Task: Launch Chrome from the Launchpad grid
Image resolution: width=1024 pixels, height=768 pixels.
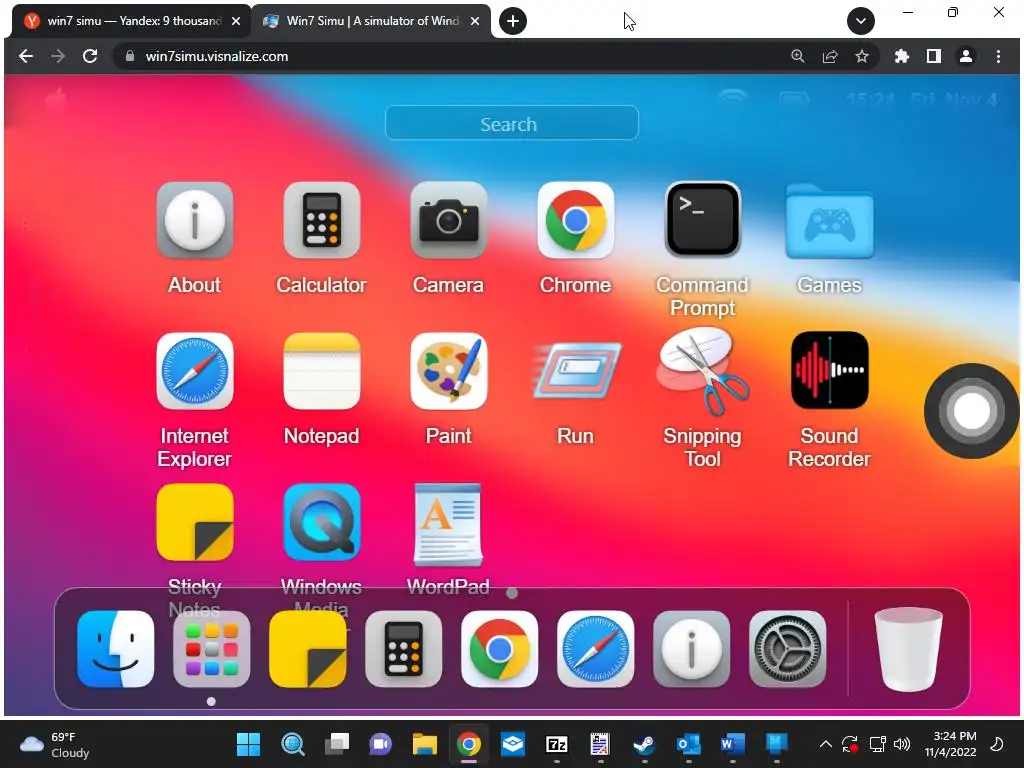Action: pos(575,220)
